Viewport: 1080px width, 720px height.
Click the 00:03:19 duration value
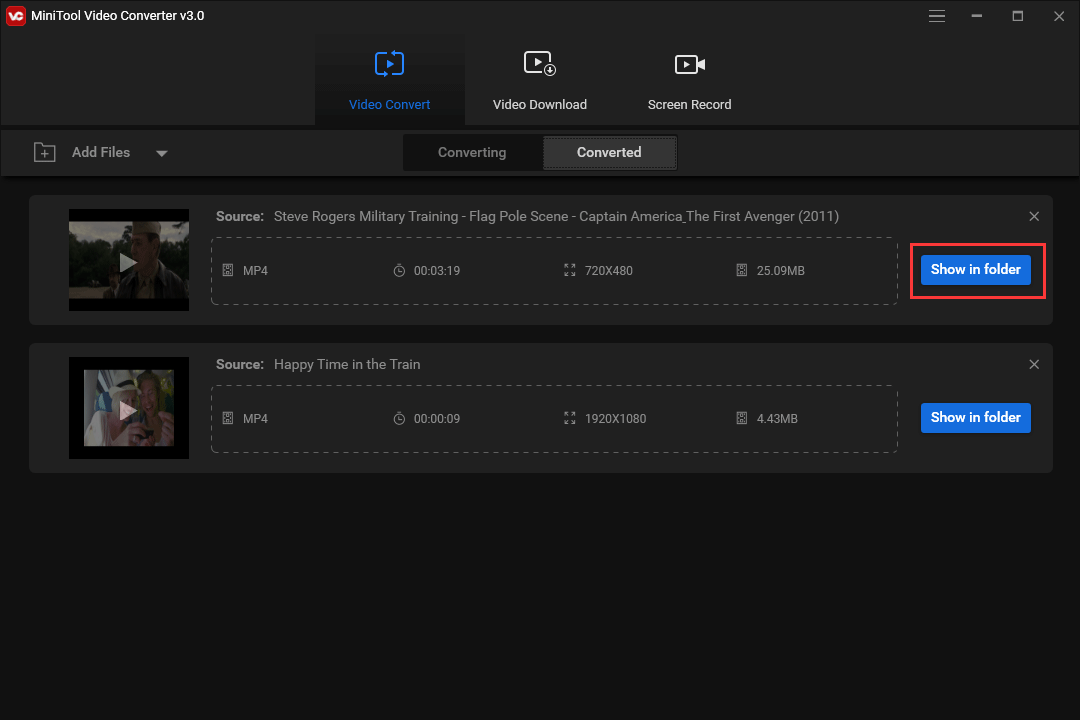pyautogui.click(x=437, y=271)
